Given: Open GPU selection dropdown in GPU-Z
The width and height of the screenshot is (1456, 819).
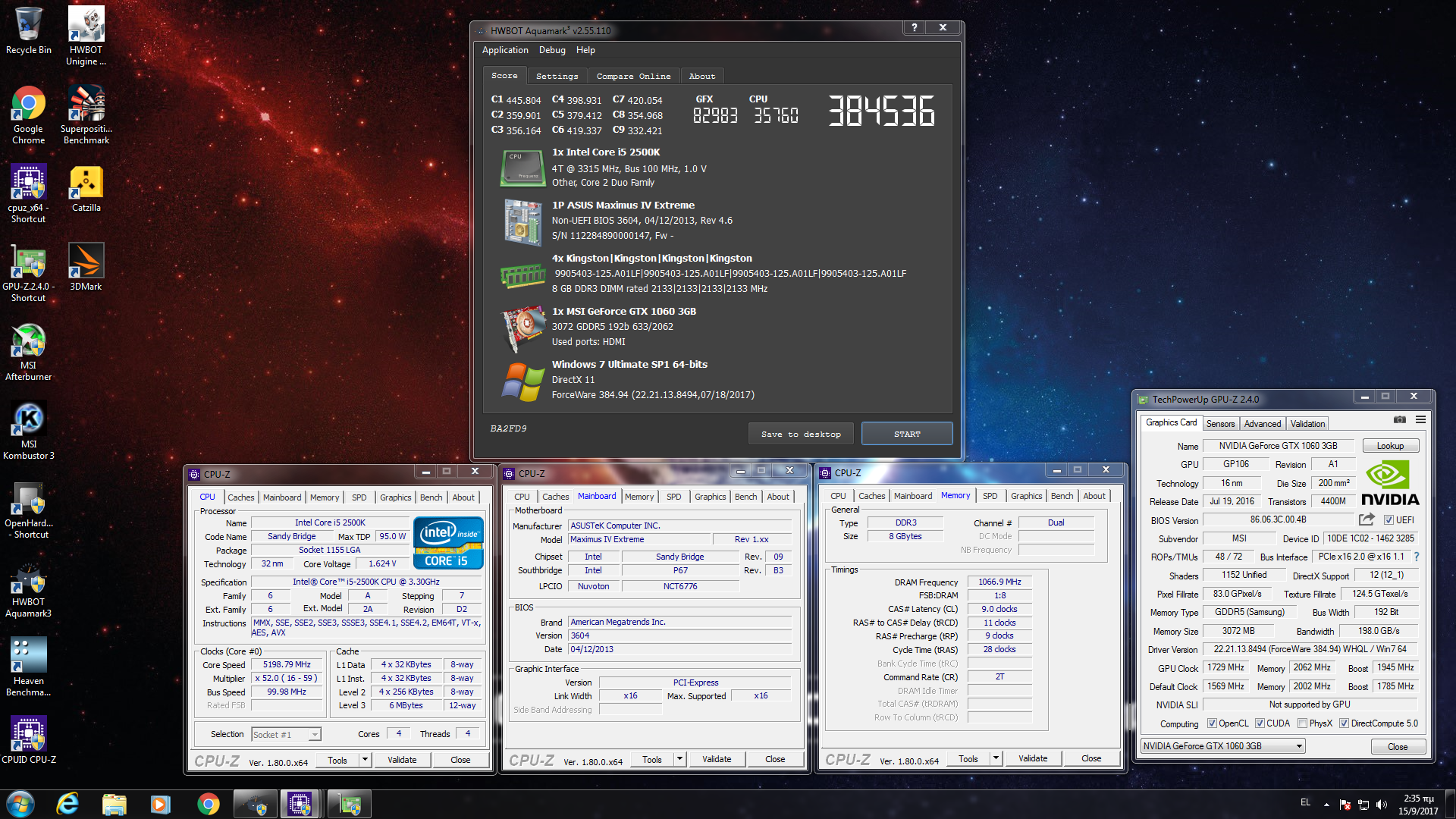Looking at the screenshot, I should coord(1222,746).
